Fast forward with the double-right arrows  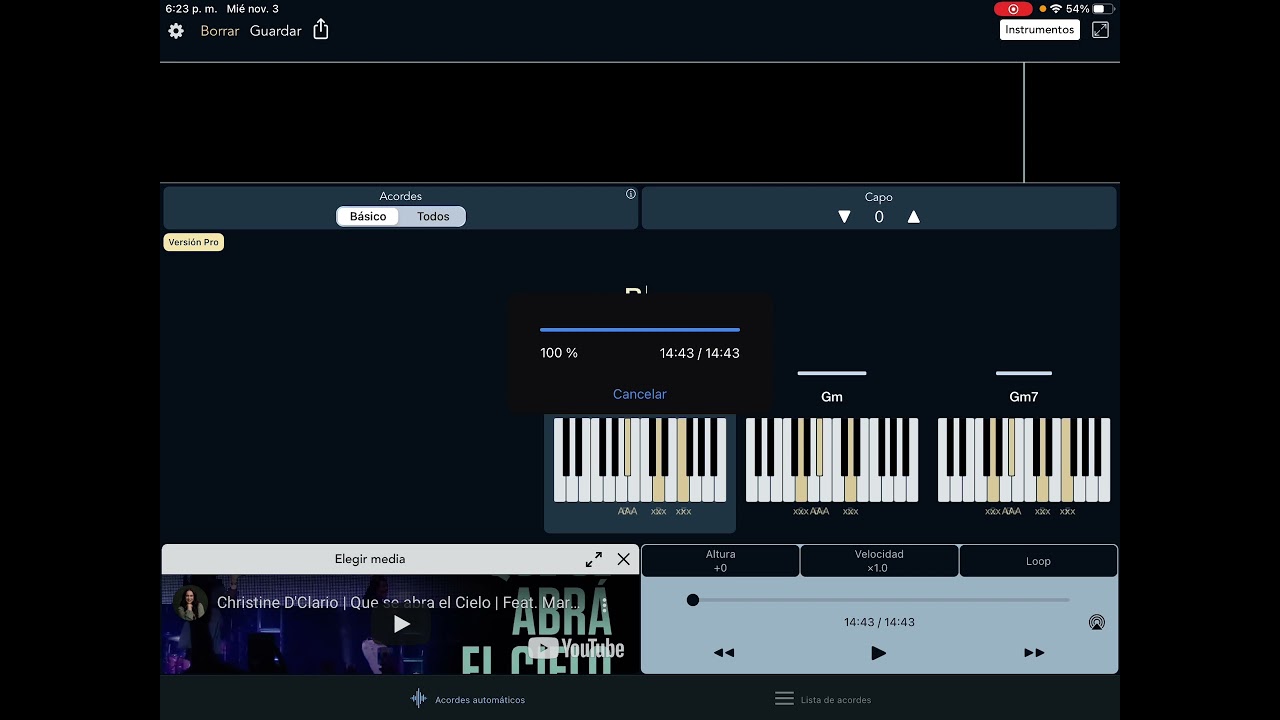pos(1034,653)
